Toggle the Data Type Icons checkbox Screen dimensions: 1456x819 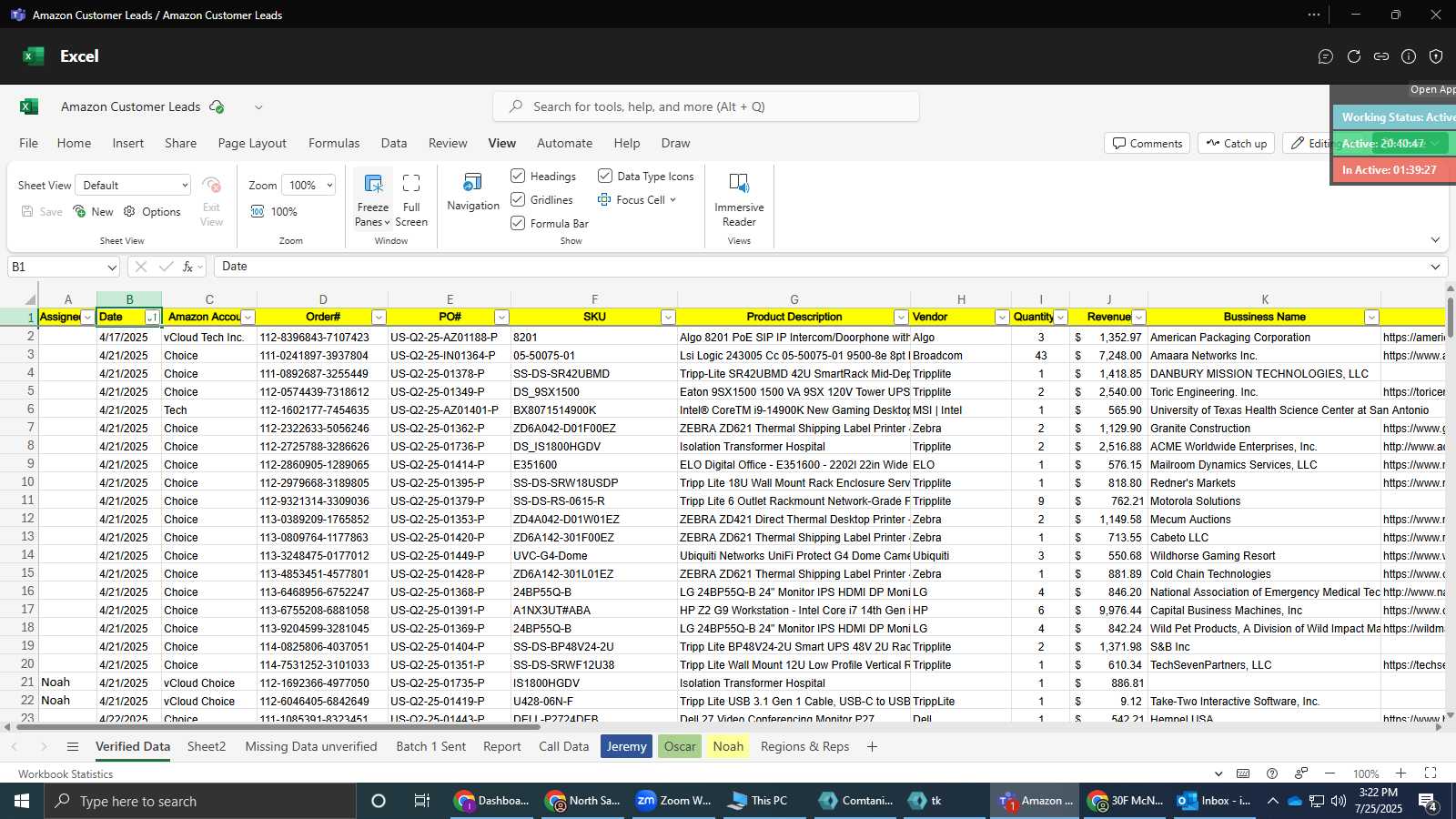tap(605, 176)
